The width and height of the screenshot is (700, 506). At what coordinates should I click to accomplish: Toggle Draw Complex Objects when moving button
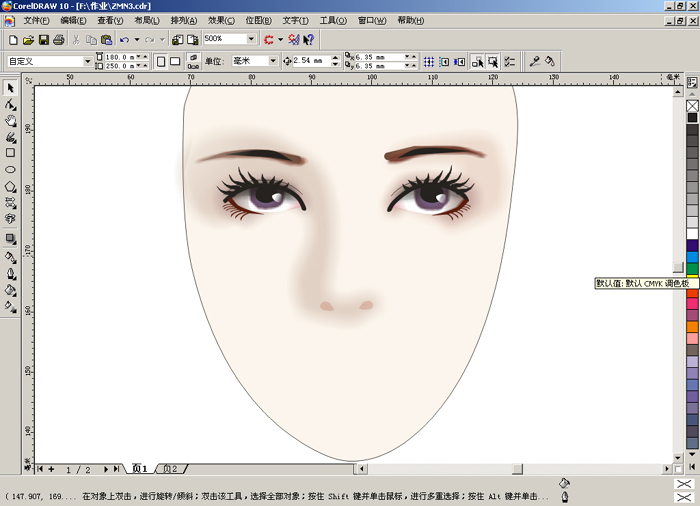coord(477,62)
